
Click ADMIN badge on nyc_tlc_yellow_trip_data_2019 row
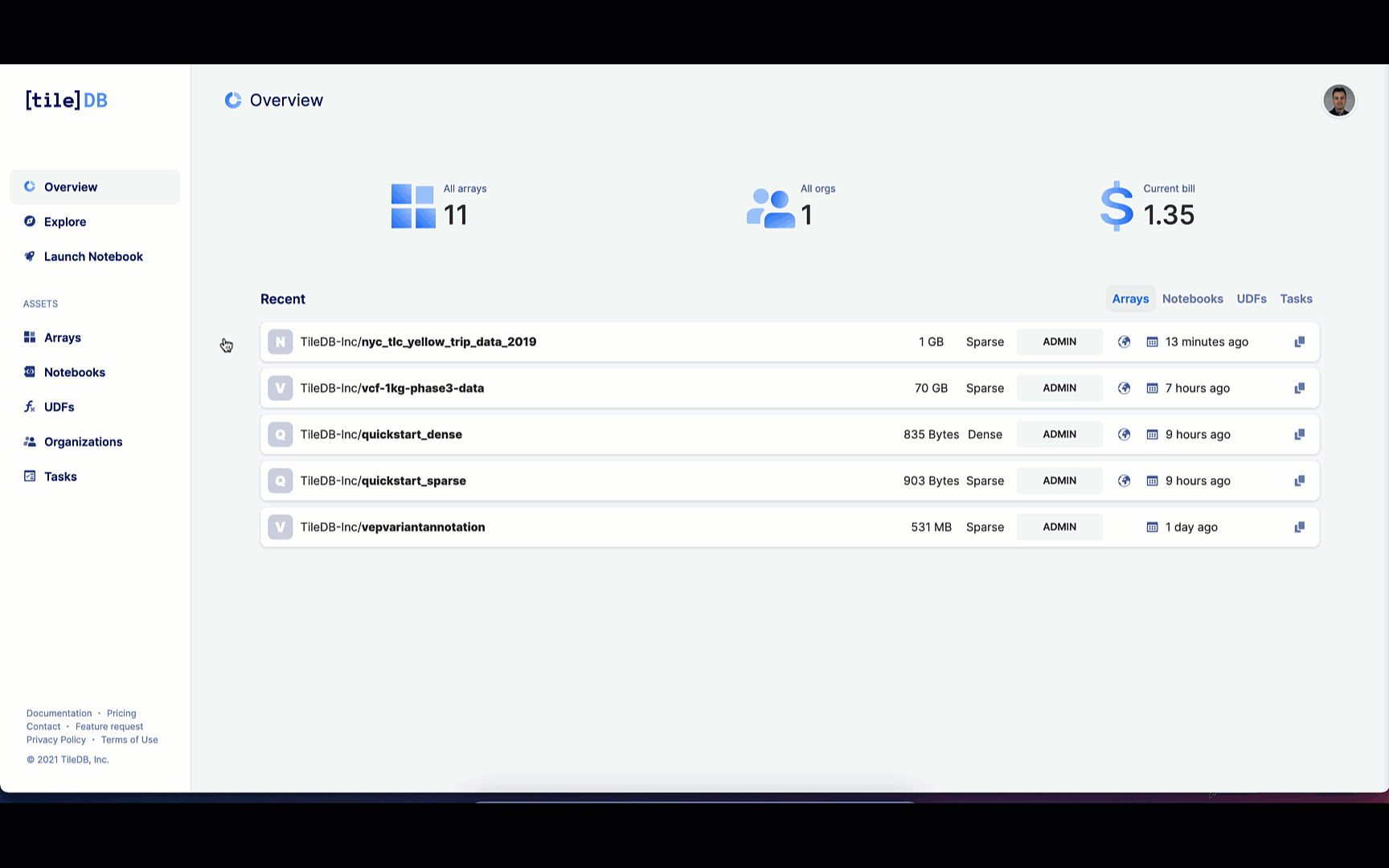click(x=1059, y=342)
